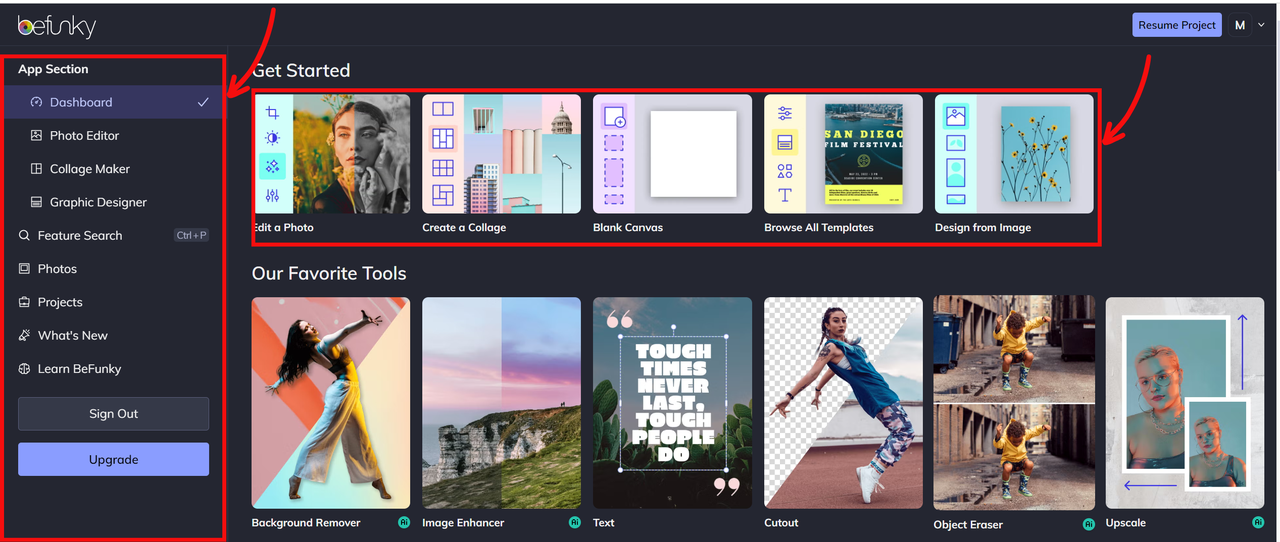
Task: Click the Projects briefcase icon
Action: click(x=25, y=302)
